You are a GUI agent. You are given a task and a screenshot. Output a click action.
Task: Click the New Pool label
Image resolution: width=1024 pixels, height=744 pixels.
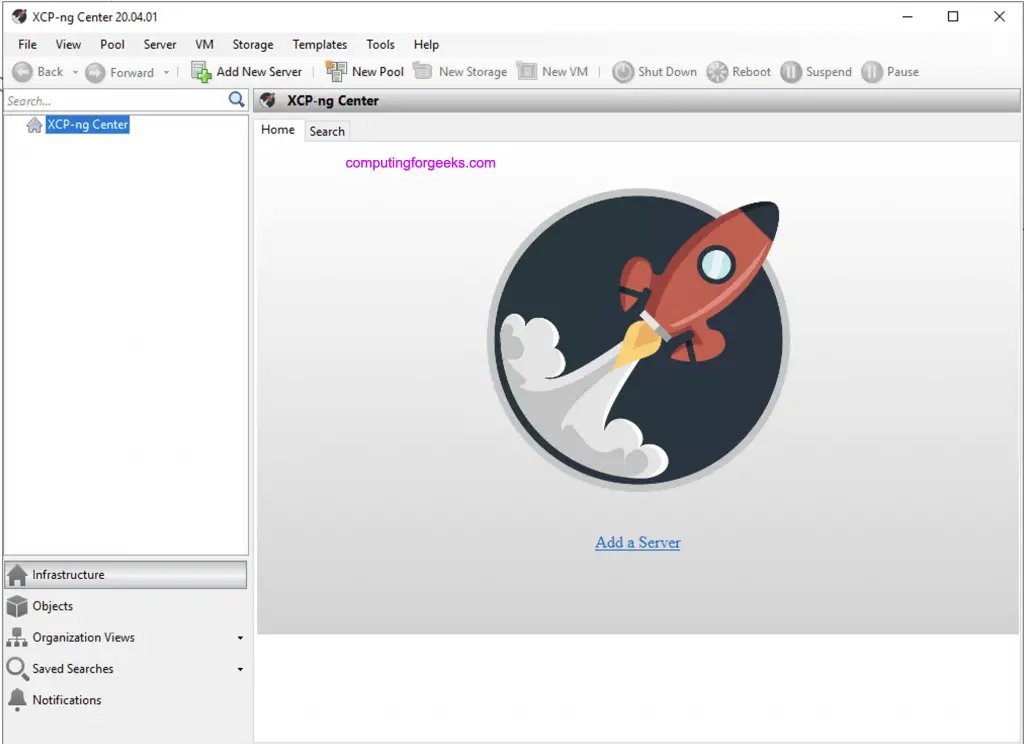(378, 72)
